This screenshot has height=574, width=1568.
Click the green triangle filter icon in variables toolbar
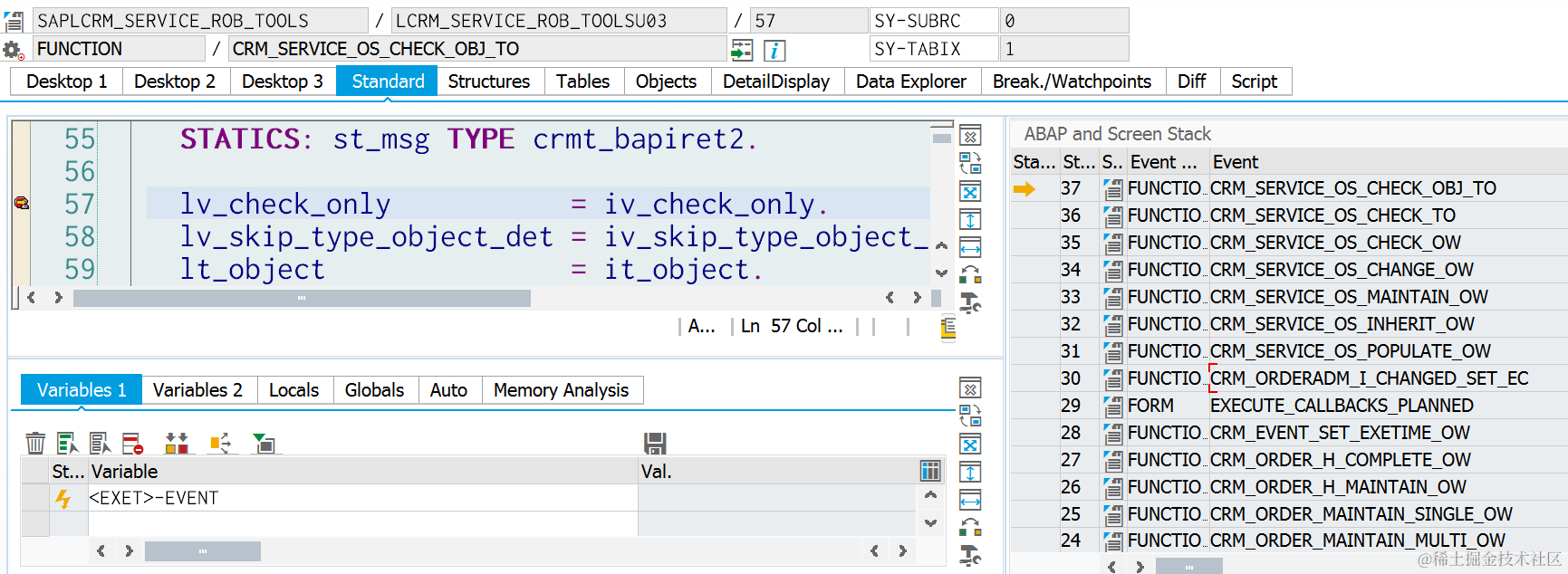(264, 443)
